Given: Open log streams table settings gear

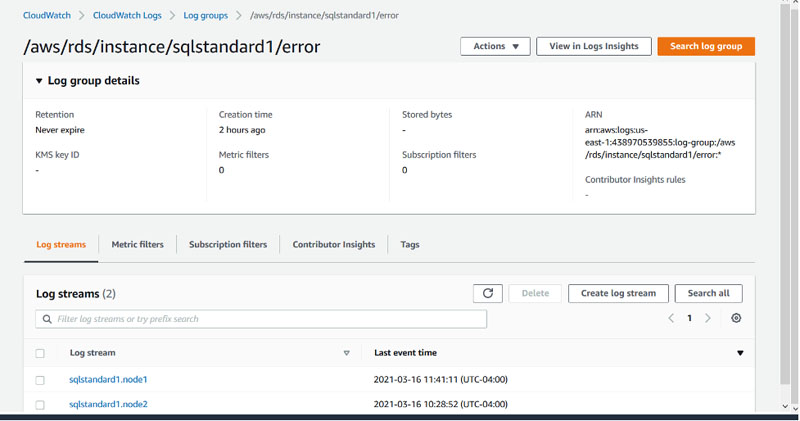Looking at the screenshot, I should click(x=736, y=318).
